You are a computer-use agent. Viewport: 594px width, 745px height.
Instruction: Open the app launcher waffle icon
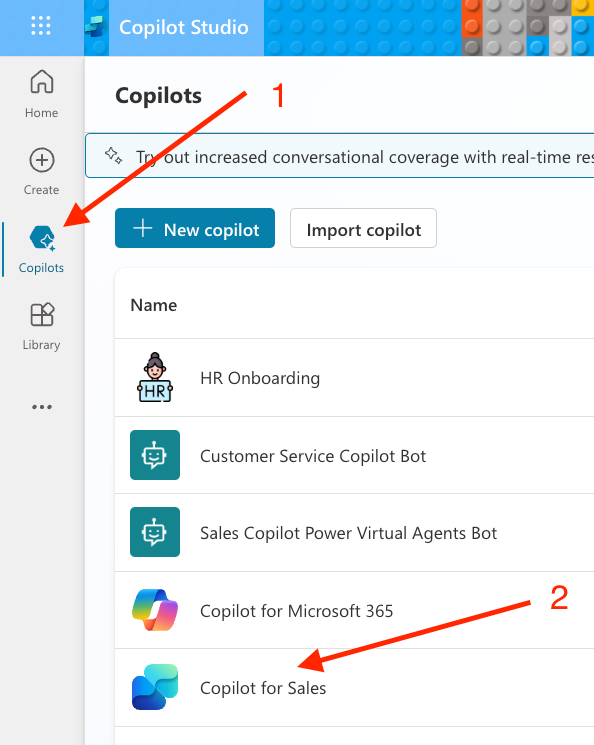pyautogui.click(x=41, y=26)
